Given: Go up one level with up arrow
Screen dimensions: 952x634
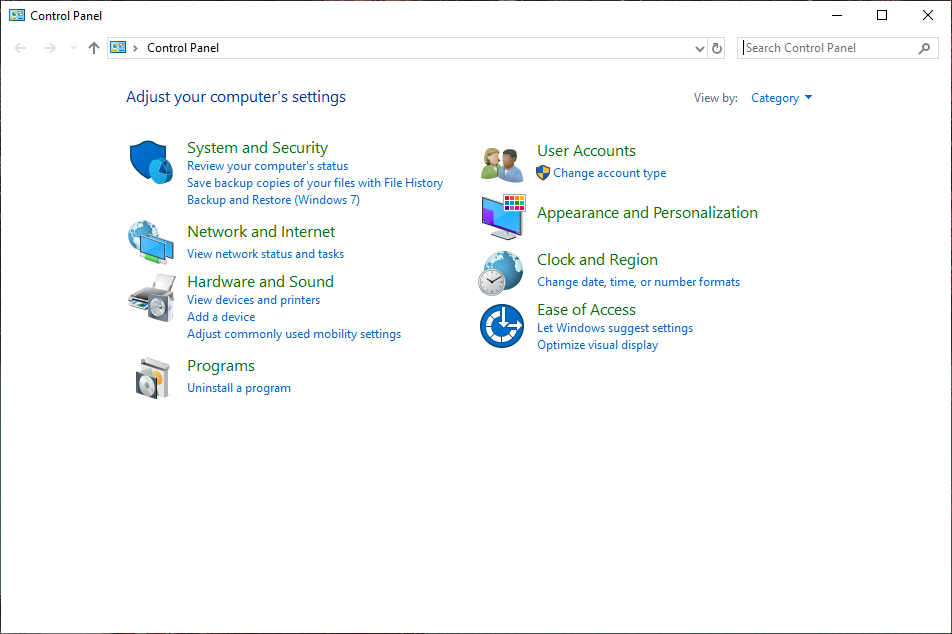Looking at the screenshot, I should (x=94, y=48).
